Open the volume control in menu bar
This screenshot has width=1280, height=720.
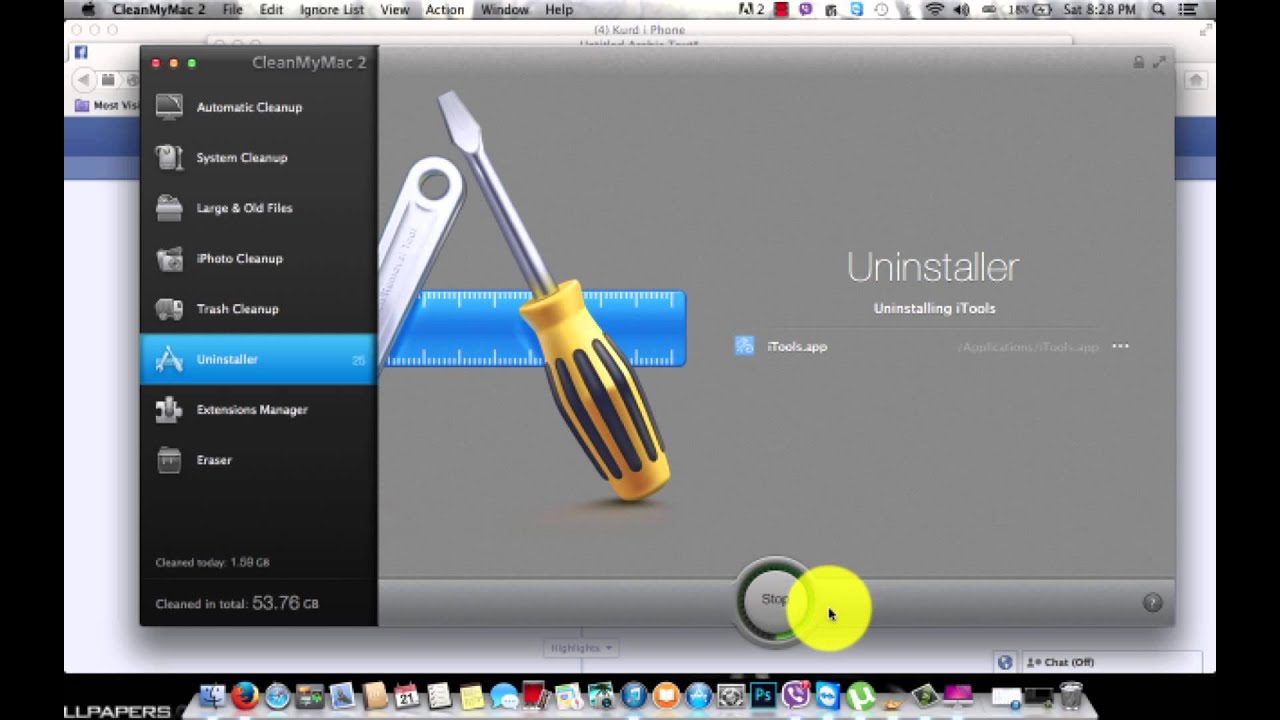click(x=961, y=10)
